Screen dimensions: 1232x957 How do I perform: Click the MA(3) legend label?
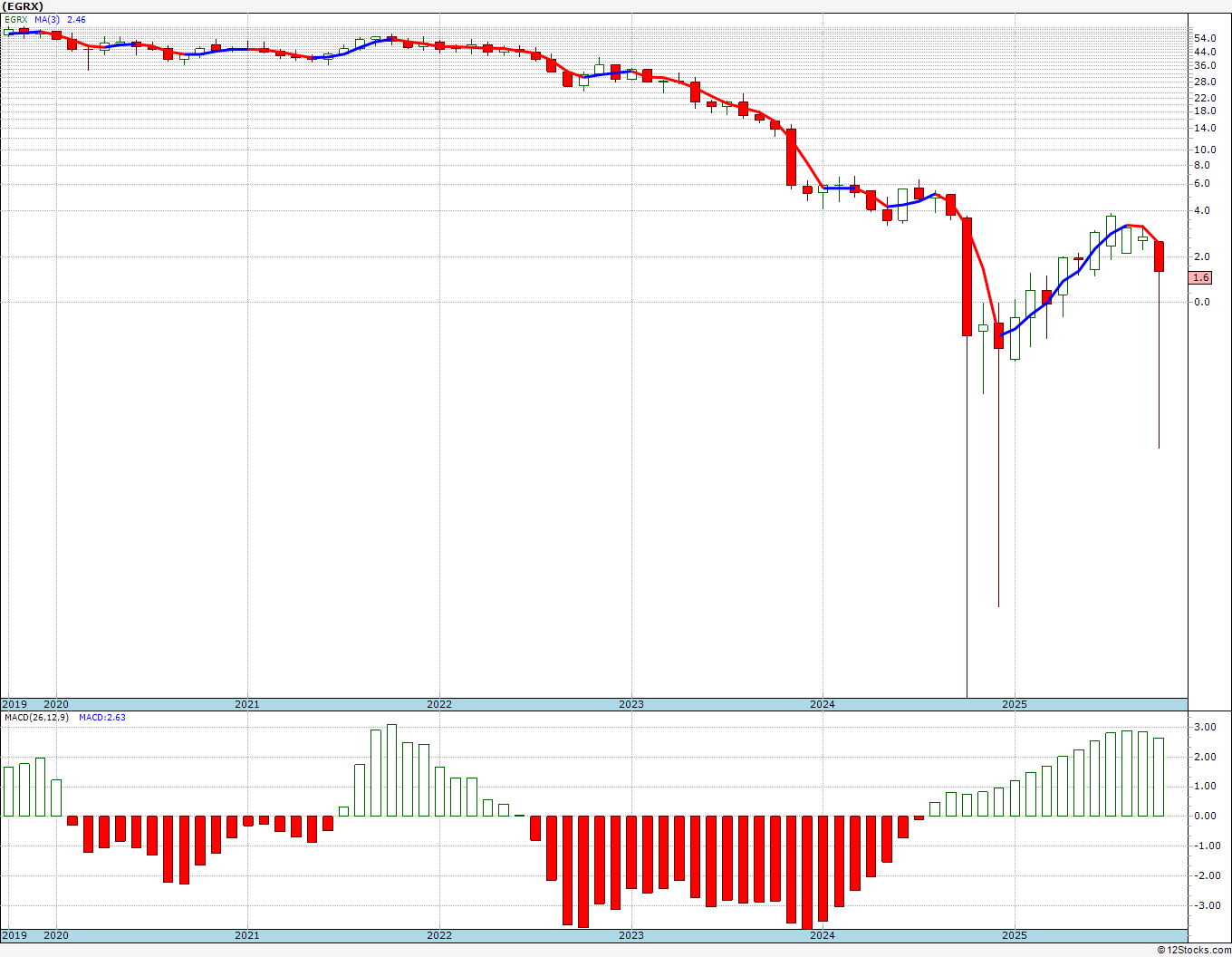coord(48,18)
